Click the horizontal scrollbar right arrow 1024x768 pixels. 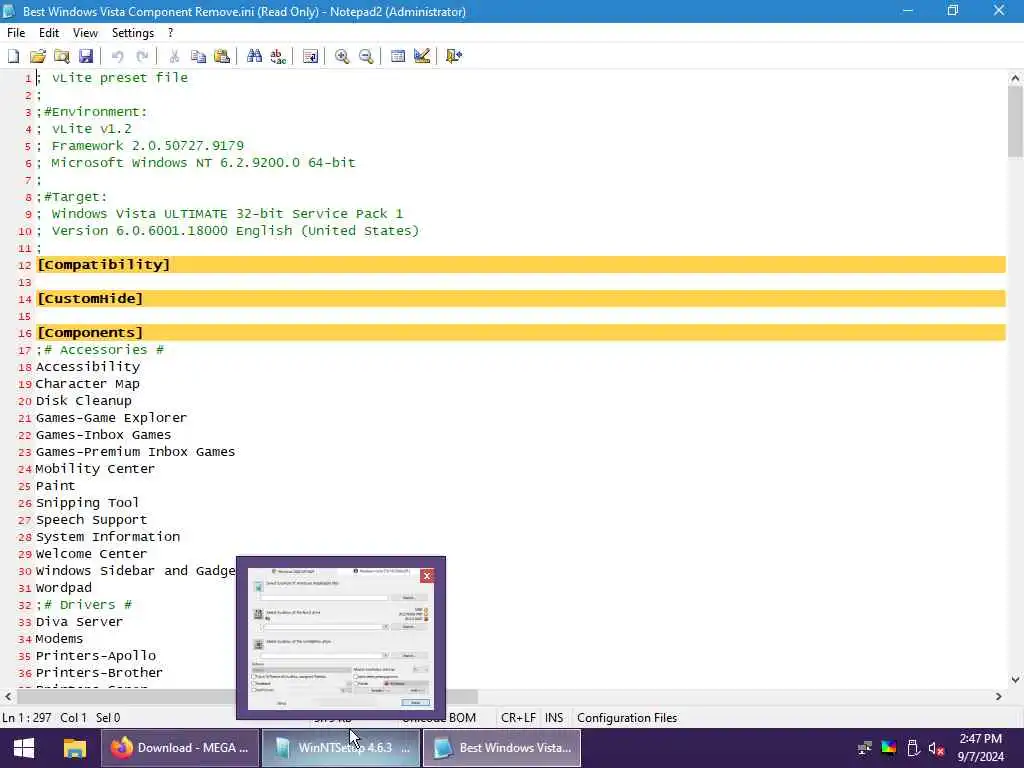coord(999,697)
